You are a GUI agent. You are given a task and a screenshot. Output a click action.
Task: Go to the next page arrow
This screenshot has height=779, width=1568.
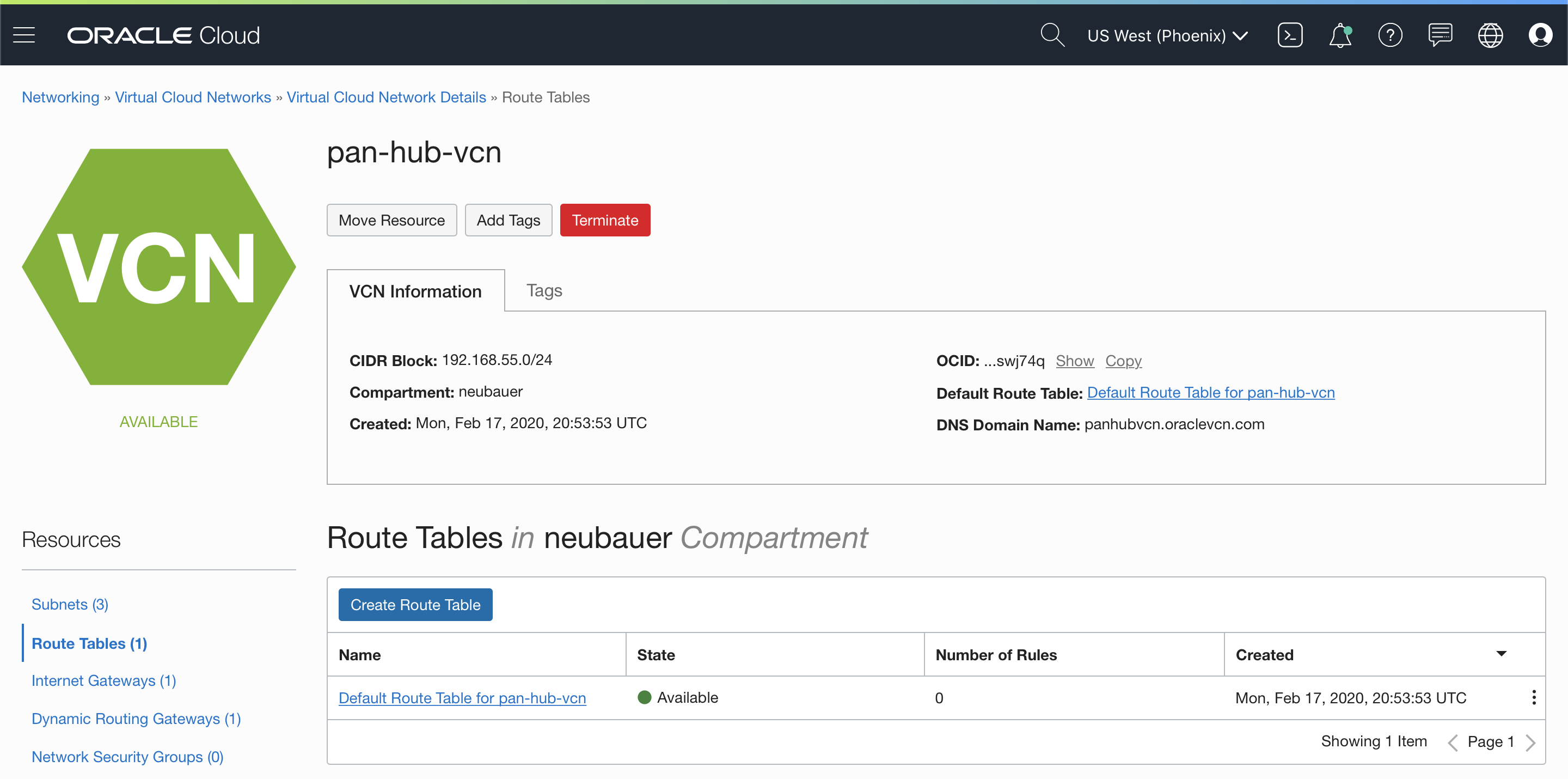pyautogui.click(x=1531, y=742)
